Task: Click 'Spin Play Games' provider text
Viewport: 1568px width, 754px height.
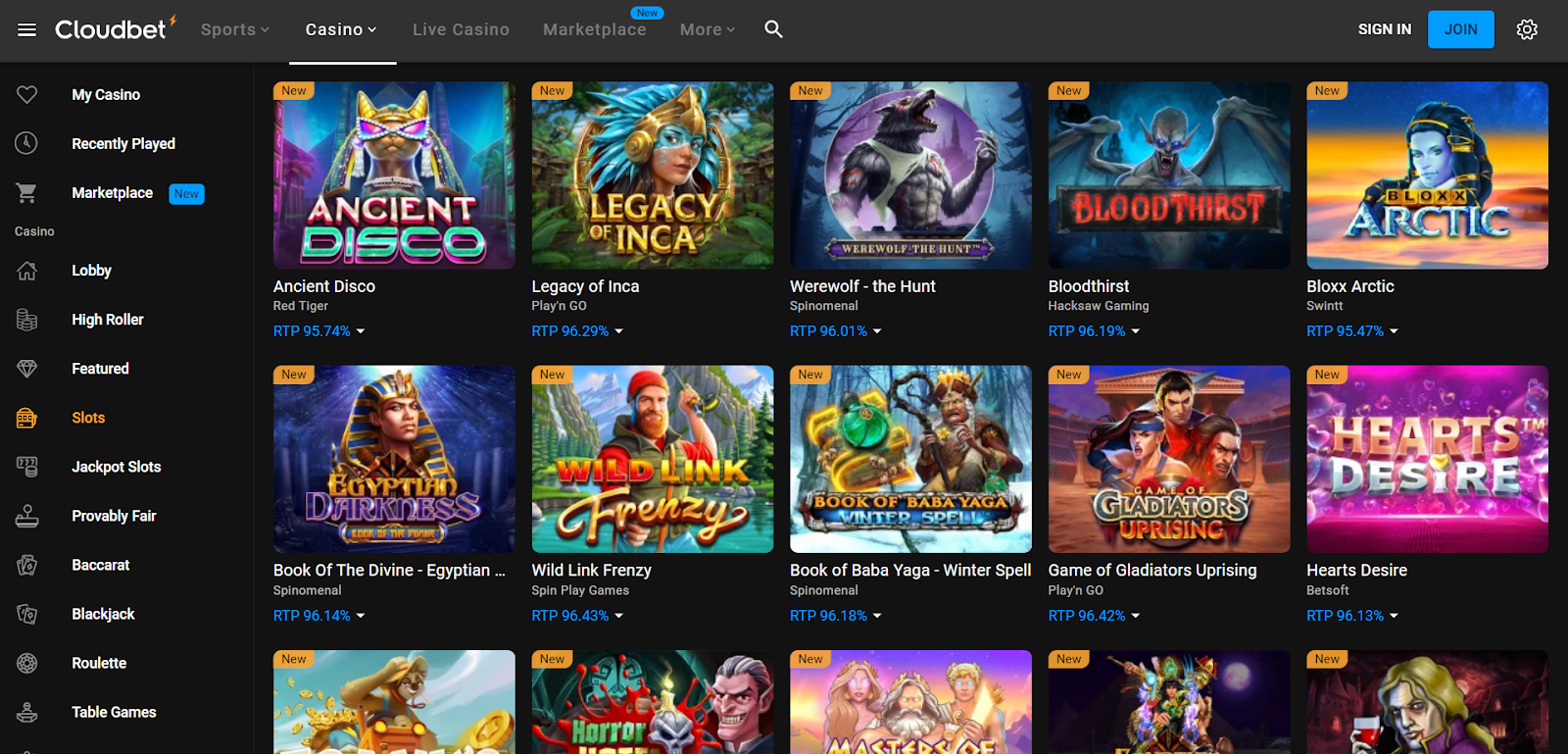Action: (x=580, y=590)
